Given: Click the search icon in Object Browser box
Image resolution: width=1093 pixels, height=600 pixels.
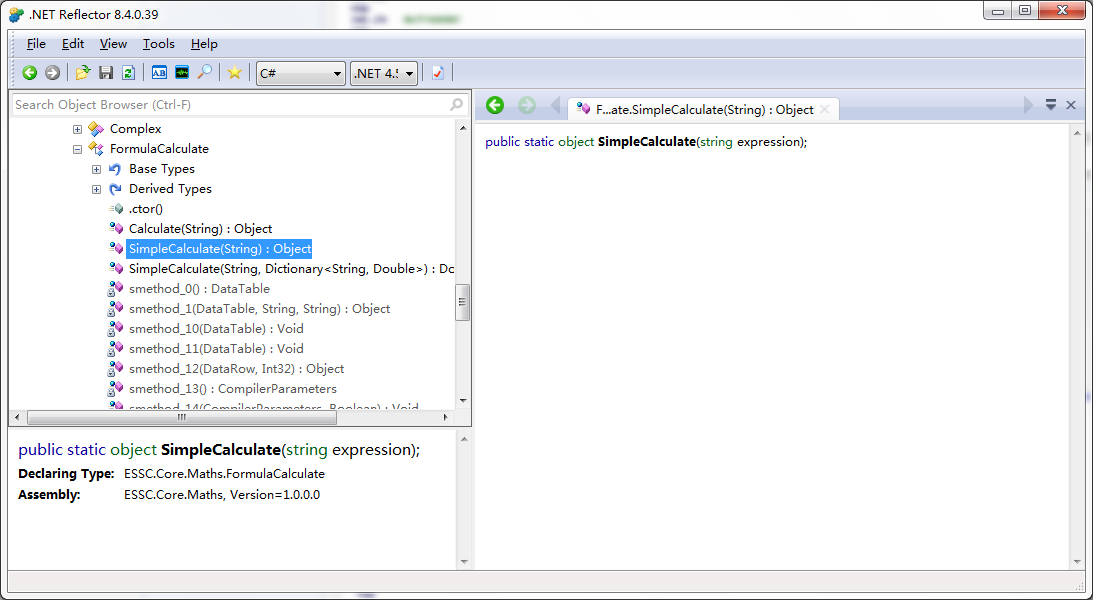Looking at the screenshot, I should (x=456, y=105).
